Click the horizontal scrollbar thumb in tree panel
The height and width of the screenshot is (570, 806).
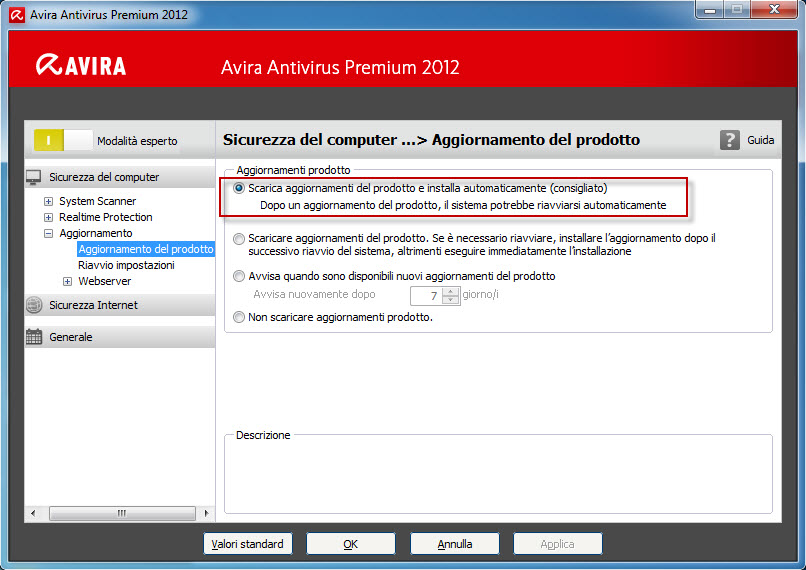point(122,513)
